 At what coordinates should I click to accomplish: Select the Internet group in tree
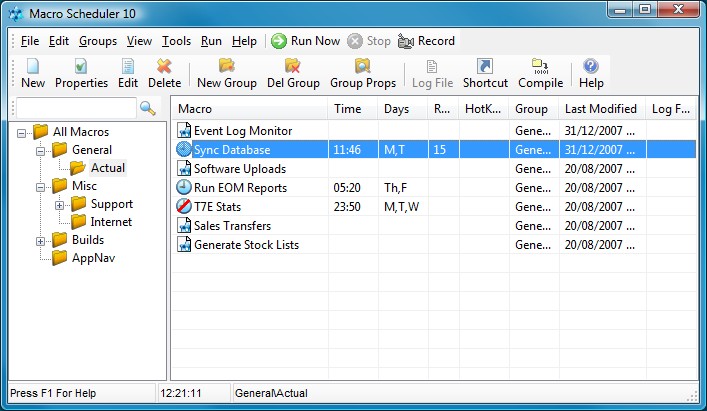(x=111, y=222)
